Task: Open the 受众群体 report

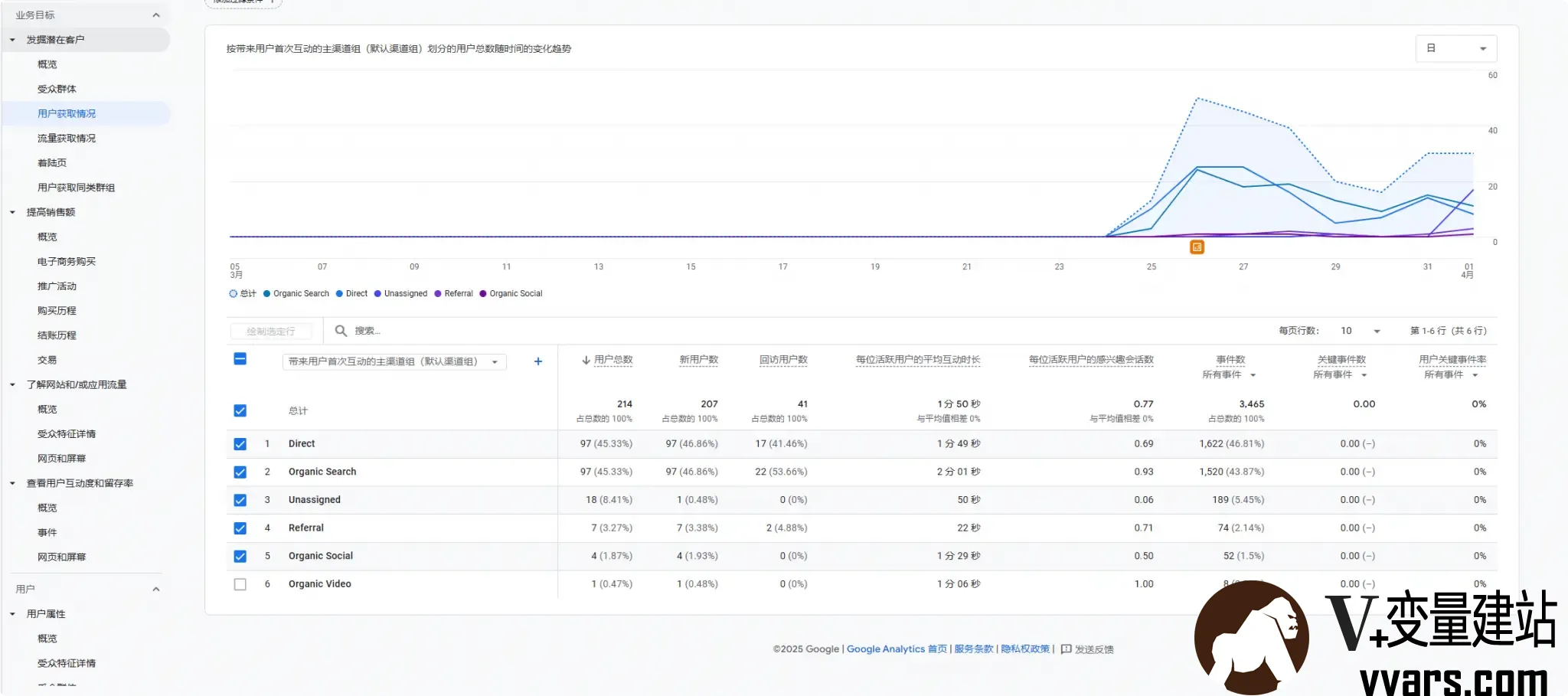Action: (57, 89)
